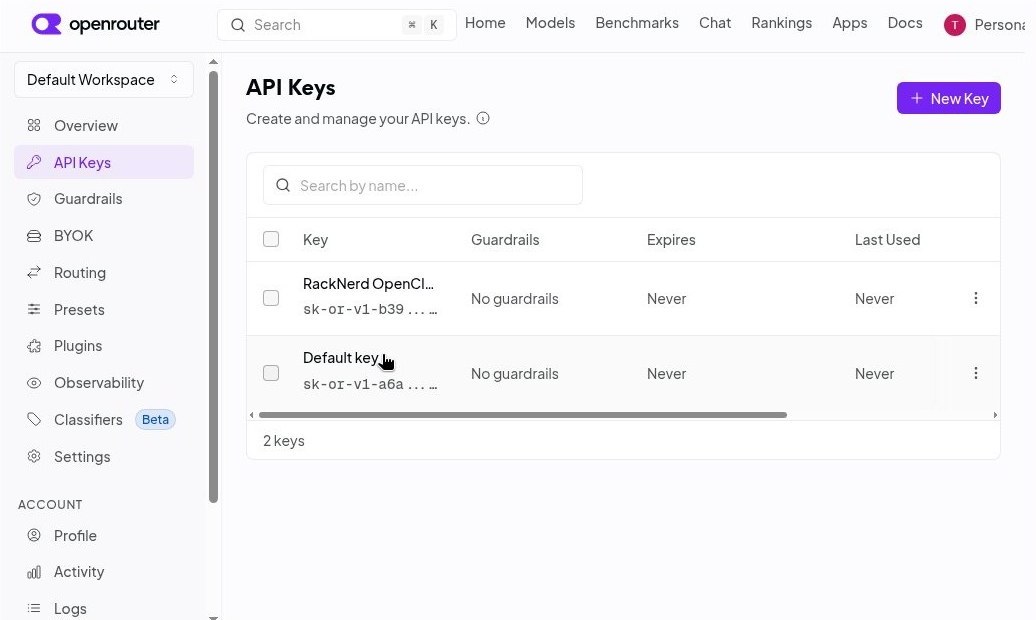Click the Search by name input field
The width and height of the screenshot is (1036, 620).
pyautogui.click(x=423, y=185)
